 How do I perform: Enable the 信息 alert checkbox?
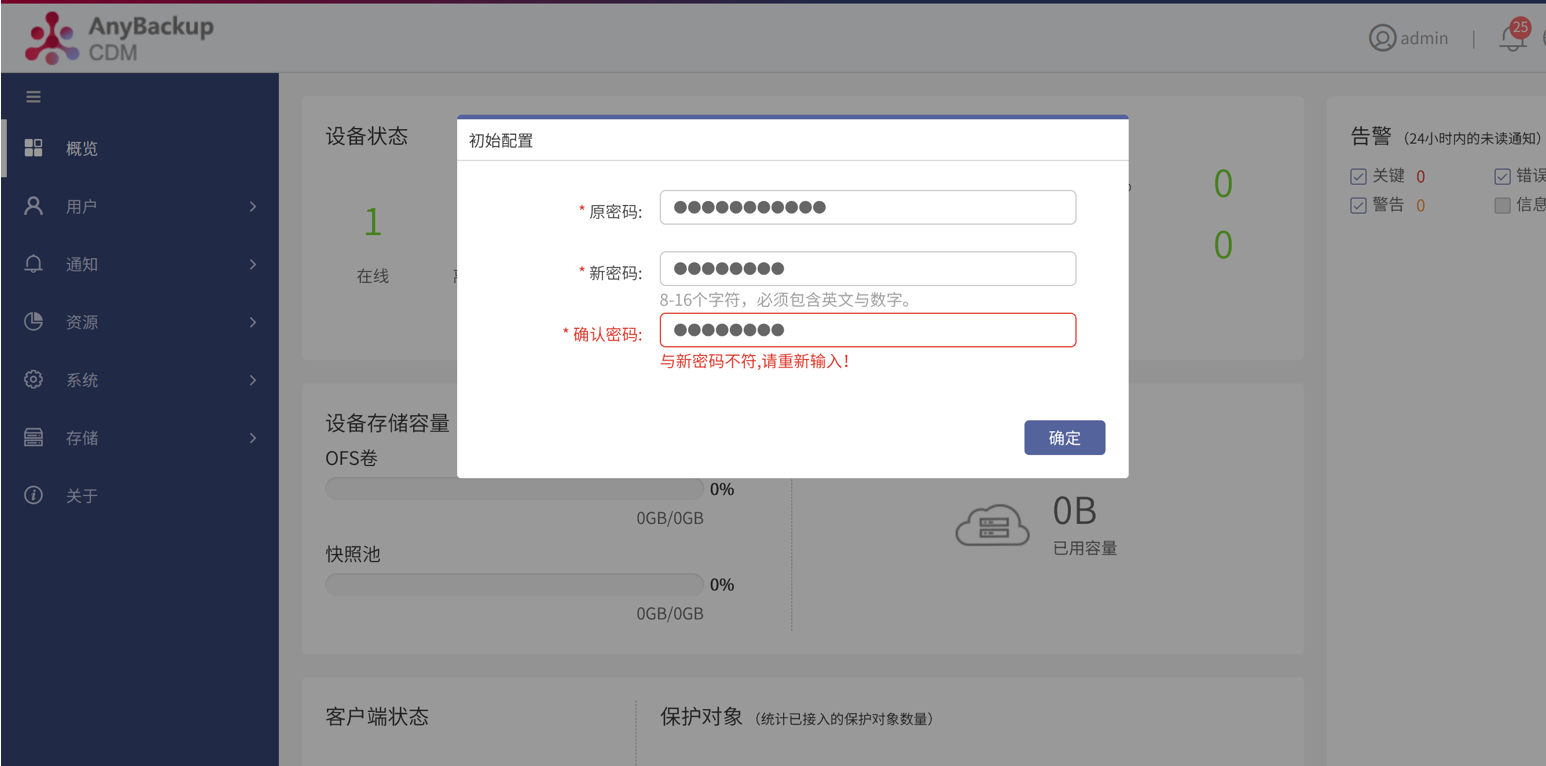click(x=1501, y=205)
